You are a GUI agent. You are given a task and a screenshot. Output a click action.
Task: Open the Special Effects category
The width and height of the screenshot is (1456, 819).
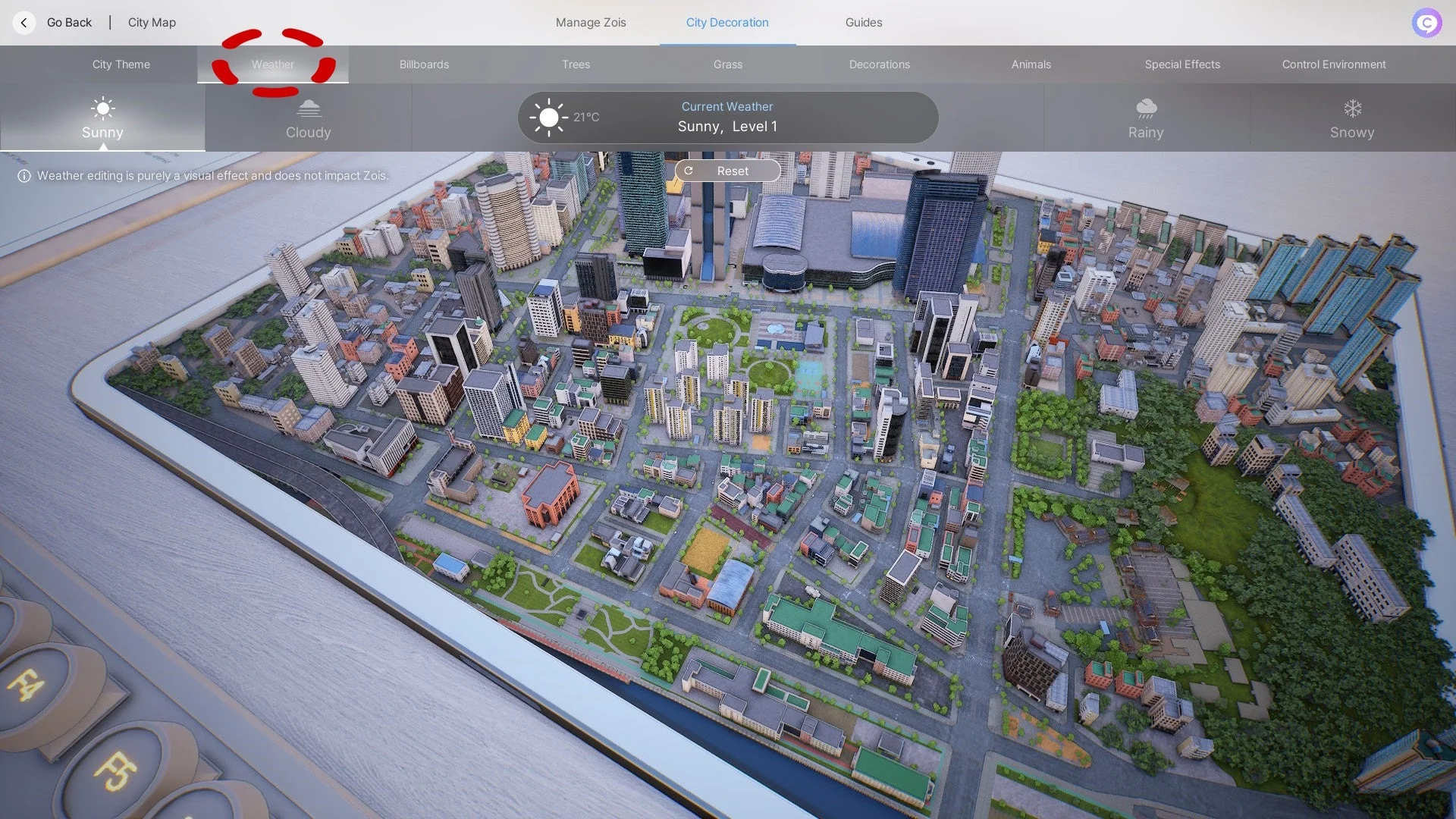(x=1182, y=64)
